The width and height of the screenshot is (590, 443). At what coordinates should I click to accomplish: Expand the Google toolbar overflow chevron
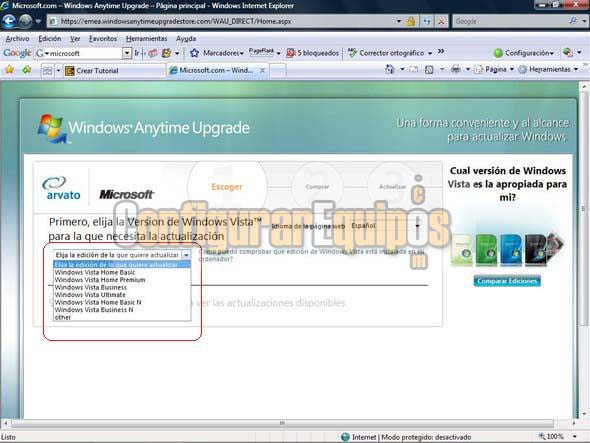click(441, 52)
